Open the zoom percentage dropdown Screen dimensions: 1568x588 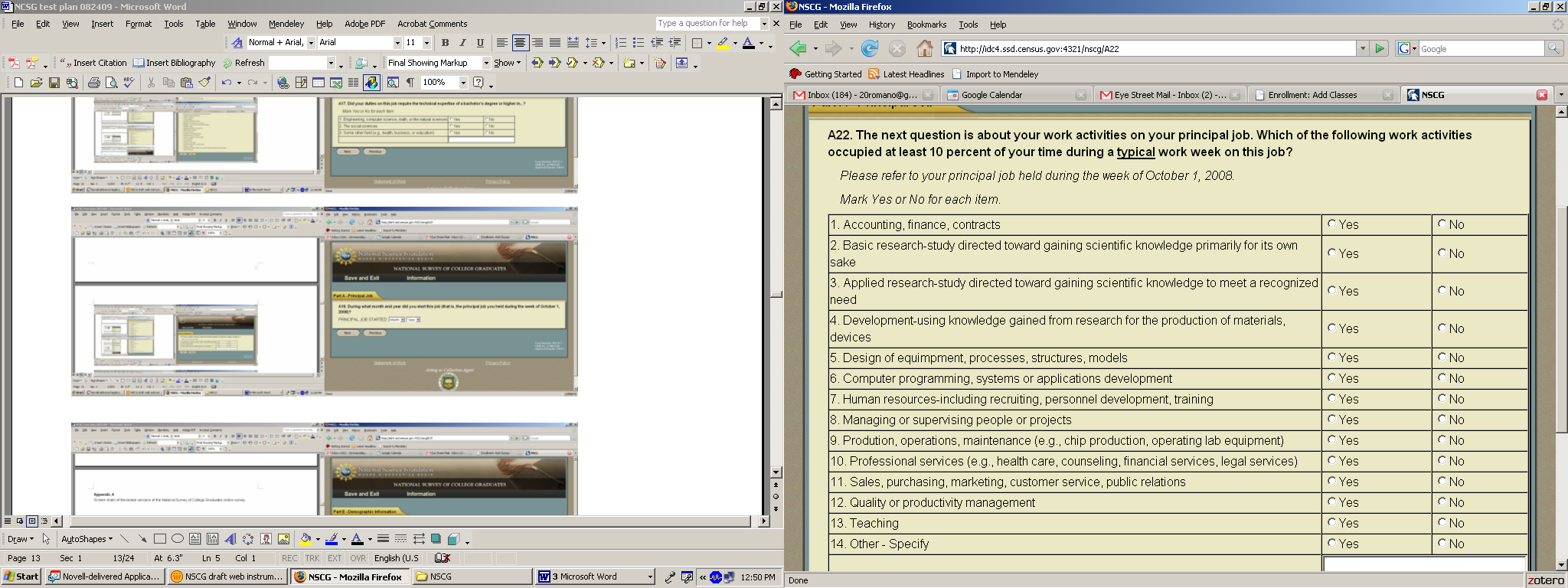(x=463, y=83)
